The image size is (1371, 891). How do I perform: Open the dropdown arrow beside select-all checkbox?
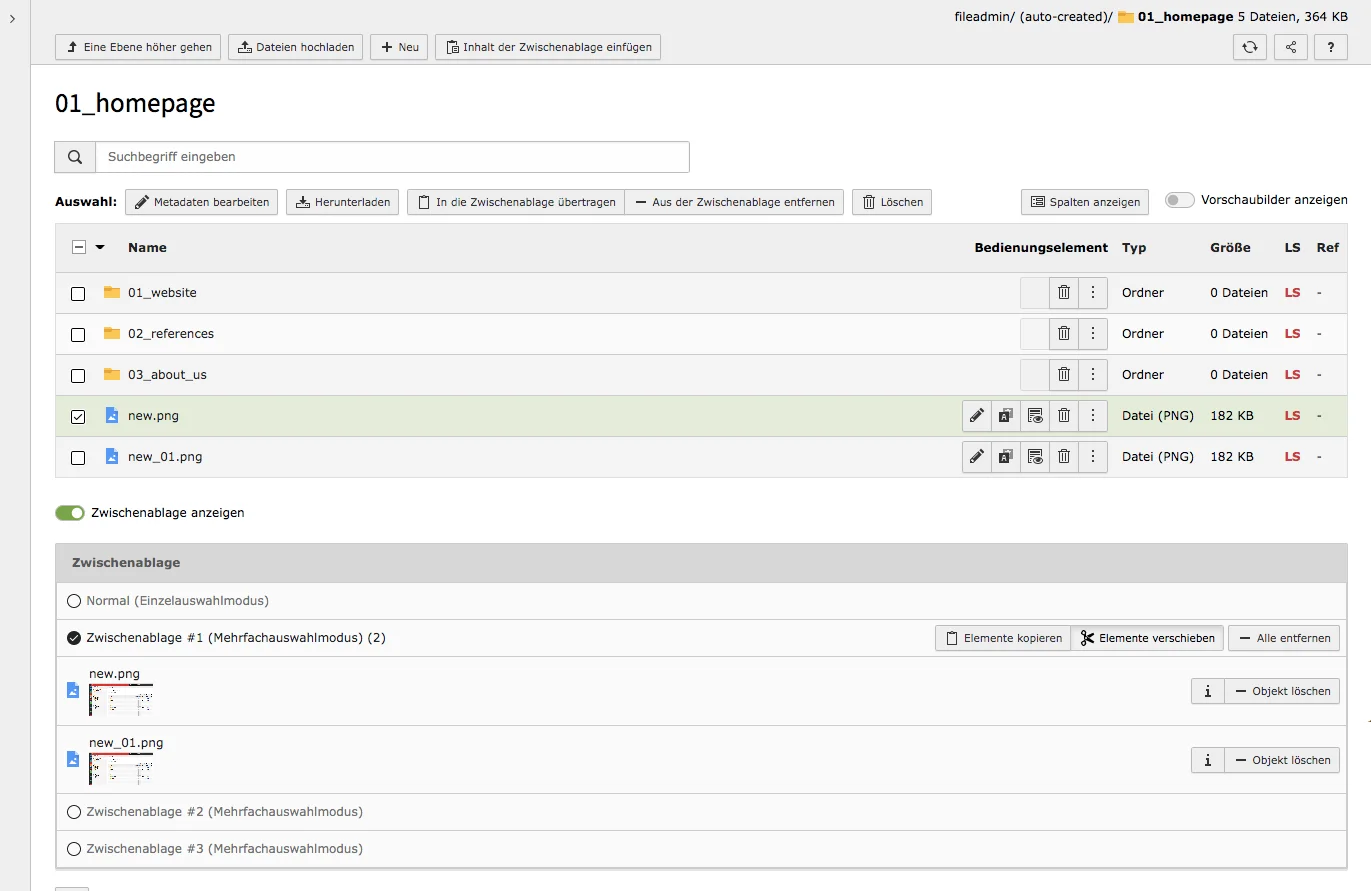point(98,246)
